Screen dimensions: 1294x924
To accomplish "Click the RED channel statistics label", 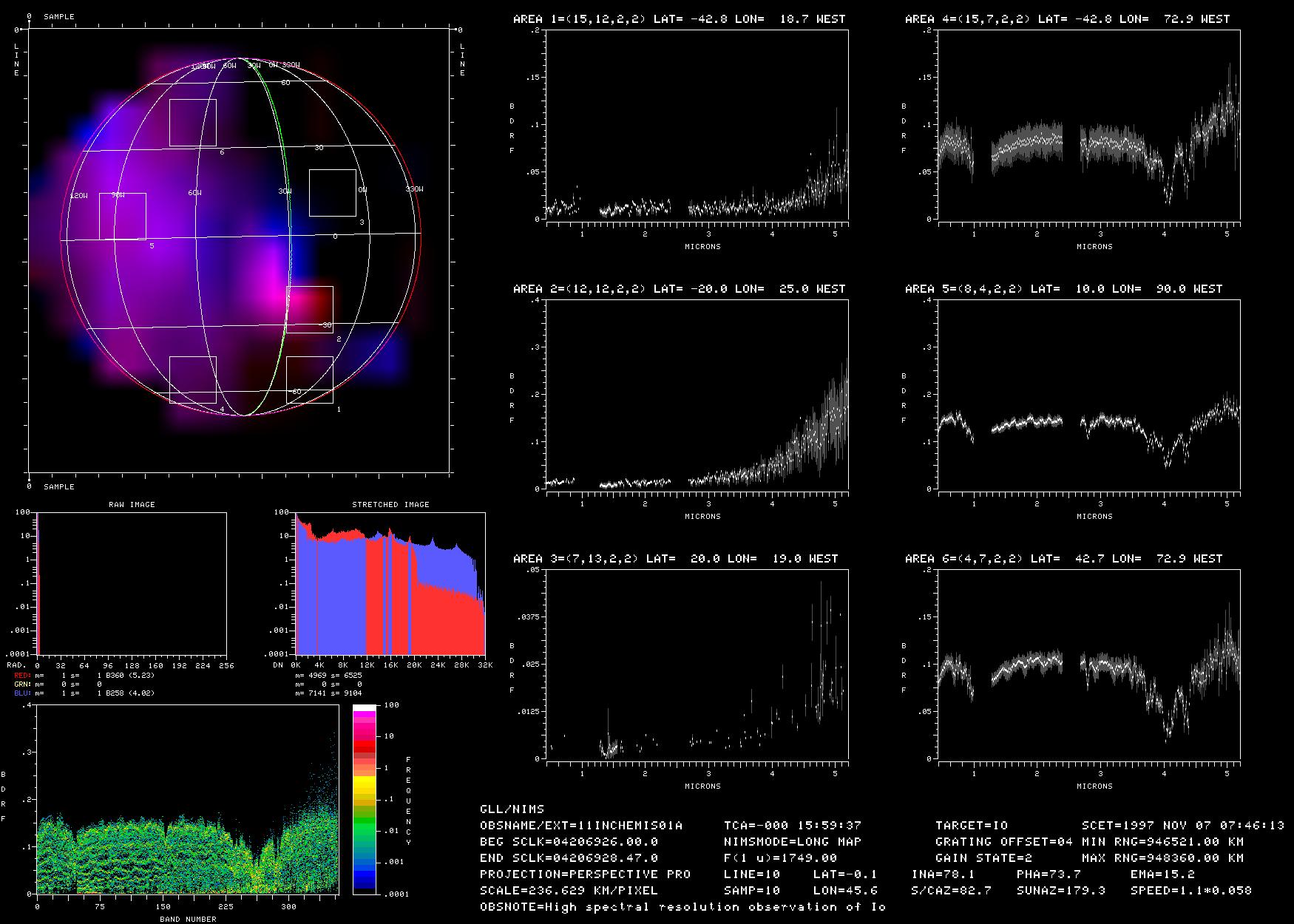I will point(24,676).
